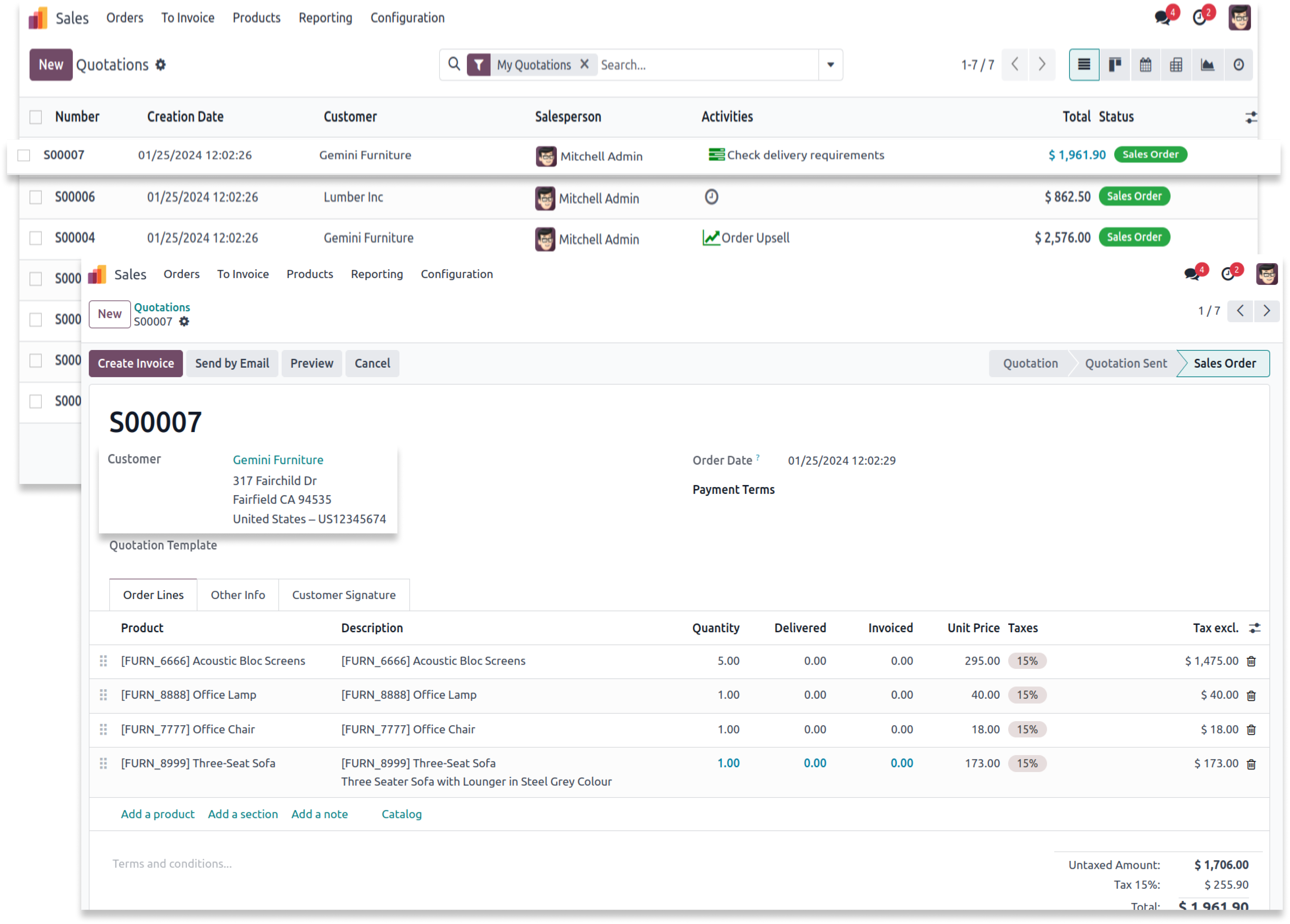Viewport: 1290px width, 924px height.
Task: Switch to Other Info tab
Action: pos(238,595)
